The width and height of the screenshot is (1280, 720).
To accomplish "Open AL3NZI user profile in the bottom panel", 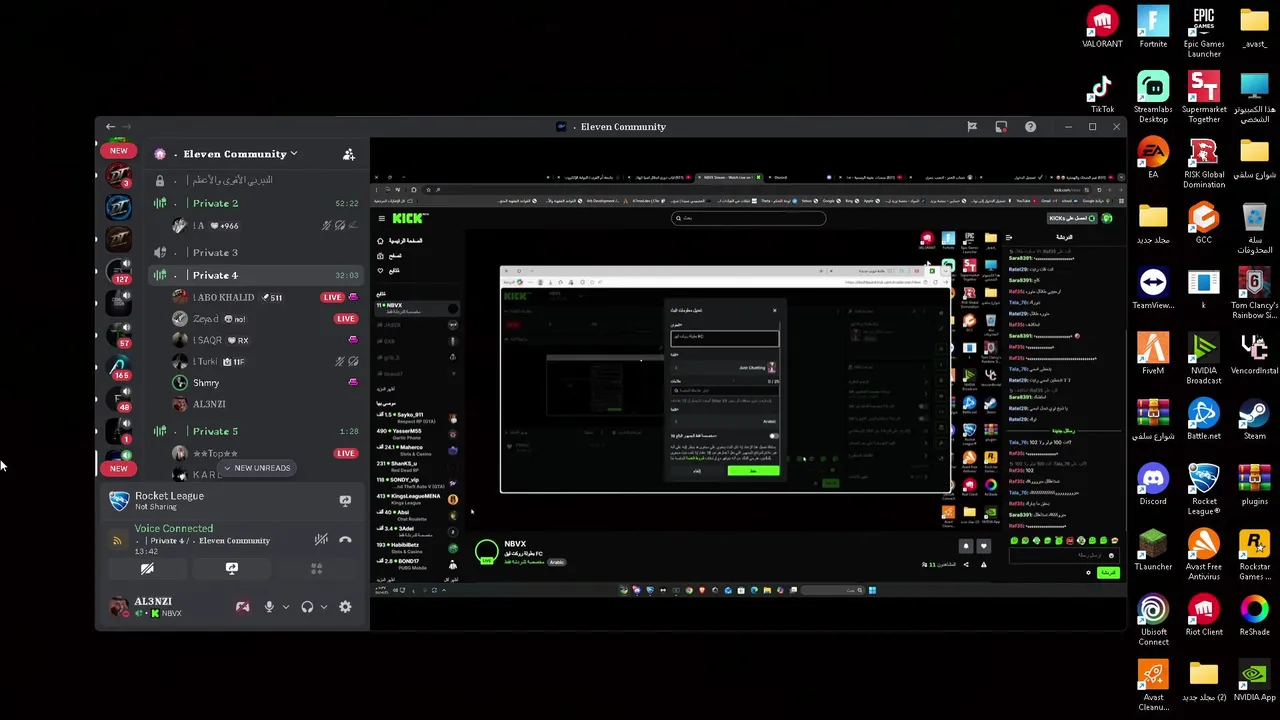I will [160, 606].
